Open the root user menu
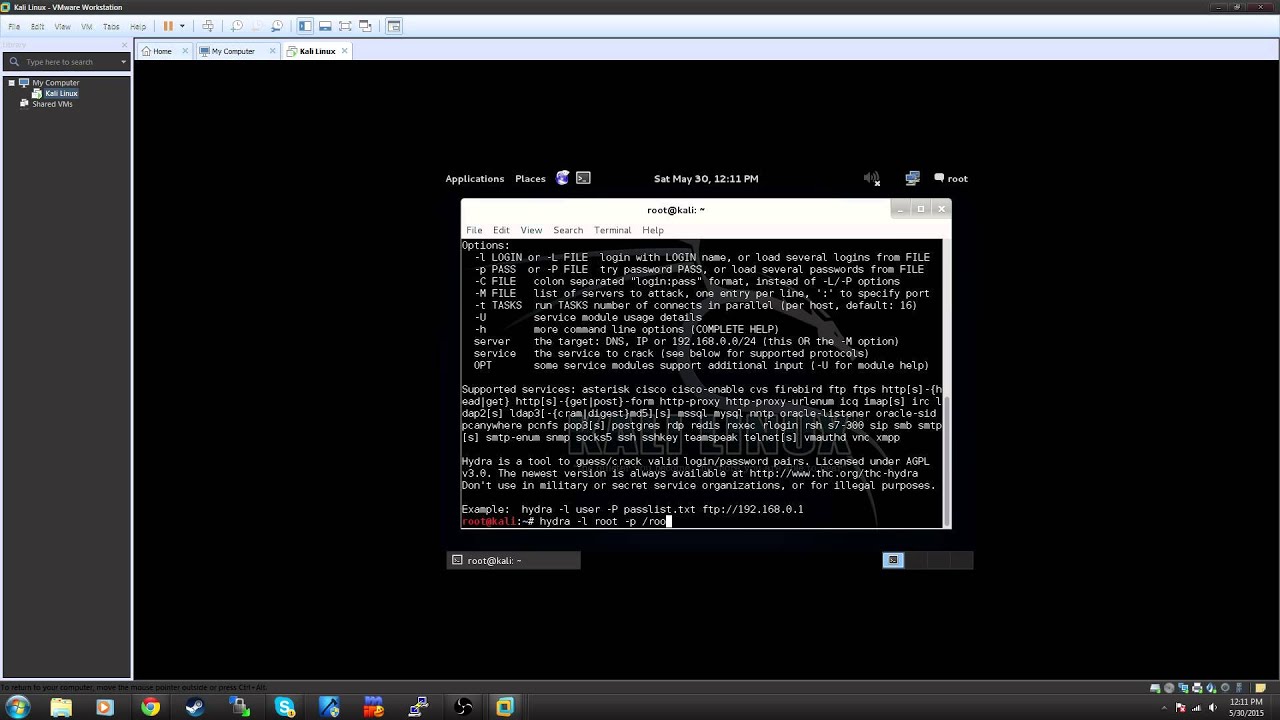This screenshot has width=1280, height=720. pyautogui.click(x=951, y=179)
